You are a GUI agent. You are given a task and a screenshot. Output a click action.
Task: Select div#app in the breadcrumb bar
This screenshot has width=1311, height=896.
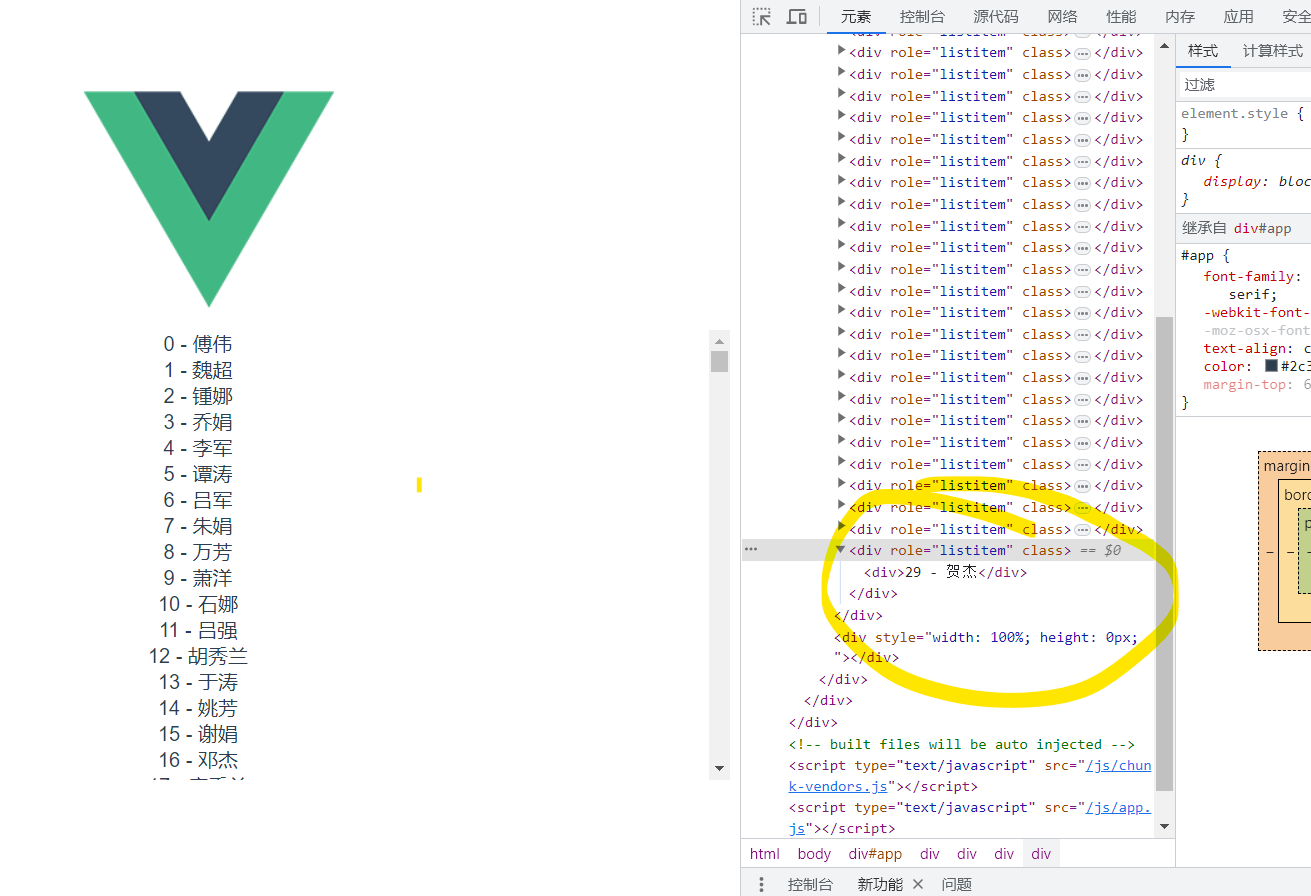pos(875,854)
